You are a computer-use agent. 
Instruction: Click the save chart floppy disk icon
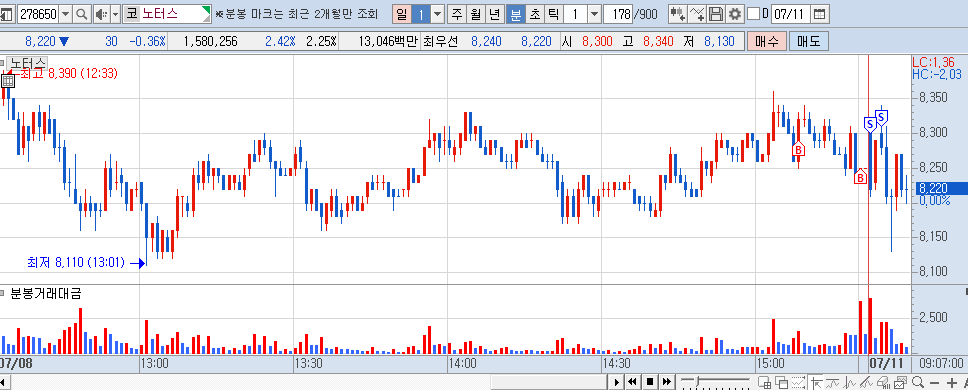(x=716, y=14)
